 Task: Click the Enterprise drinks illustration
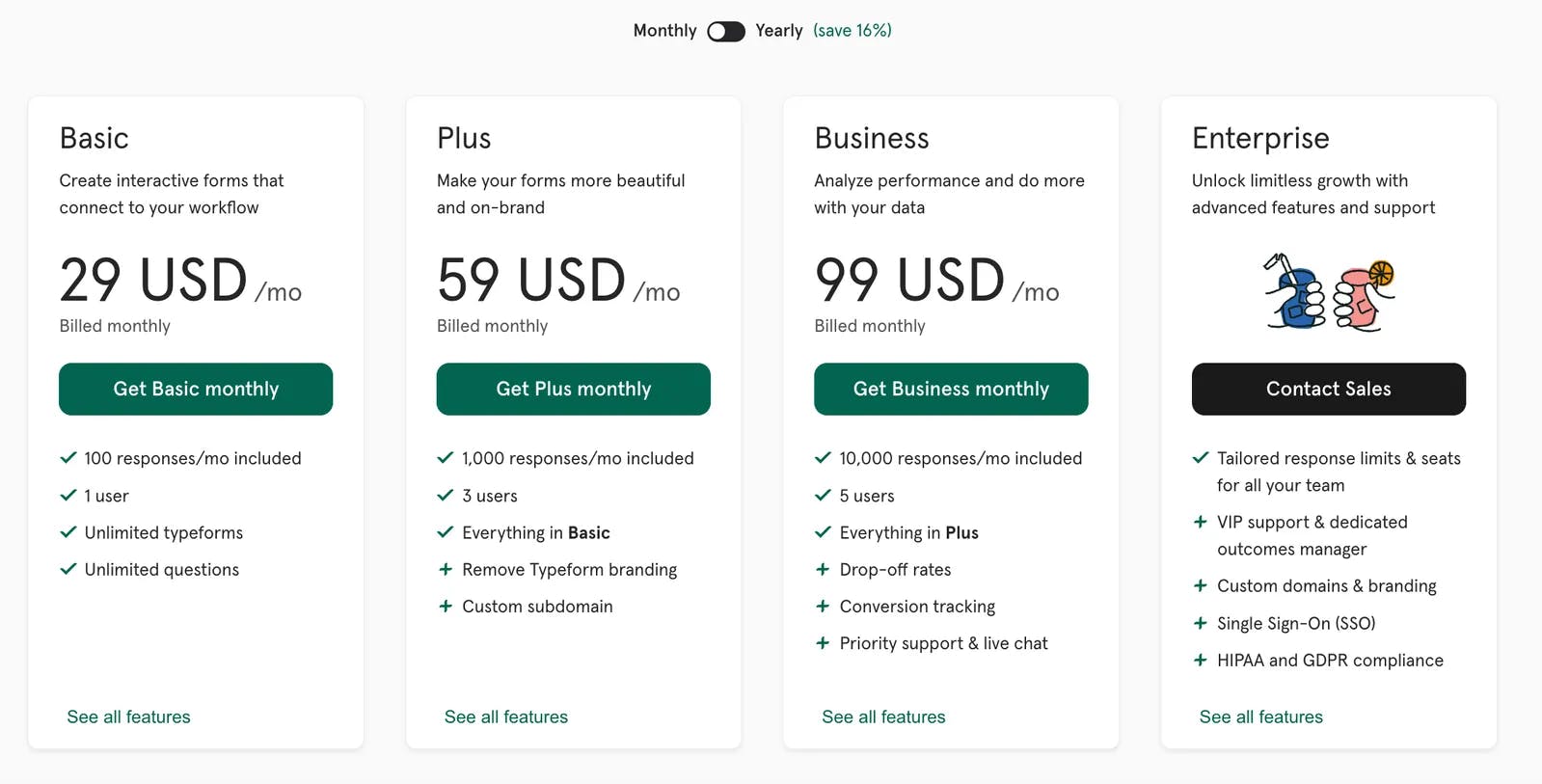pyautogui.click(x=1329, y=293)
